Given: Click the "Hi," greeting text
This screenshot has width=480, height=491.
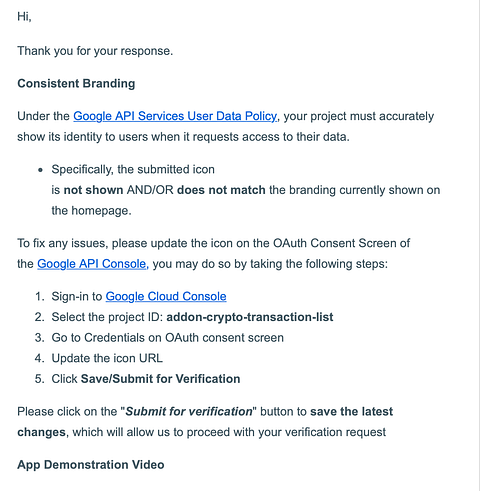Looking at the screenshot, I should (24, 16).
